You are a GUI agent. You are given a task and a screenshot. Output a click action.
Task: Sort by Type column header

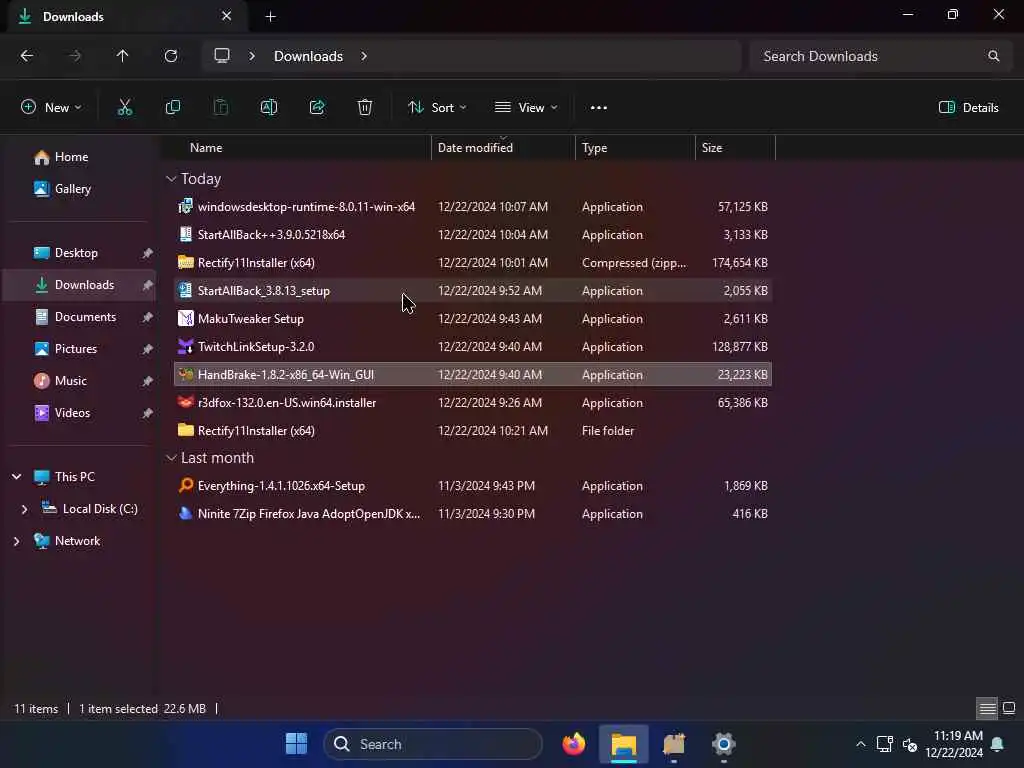tap(635, 148)
